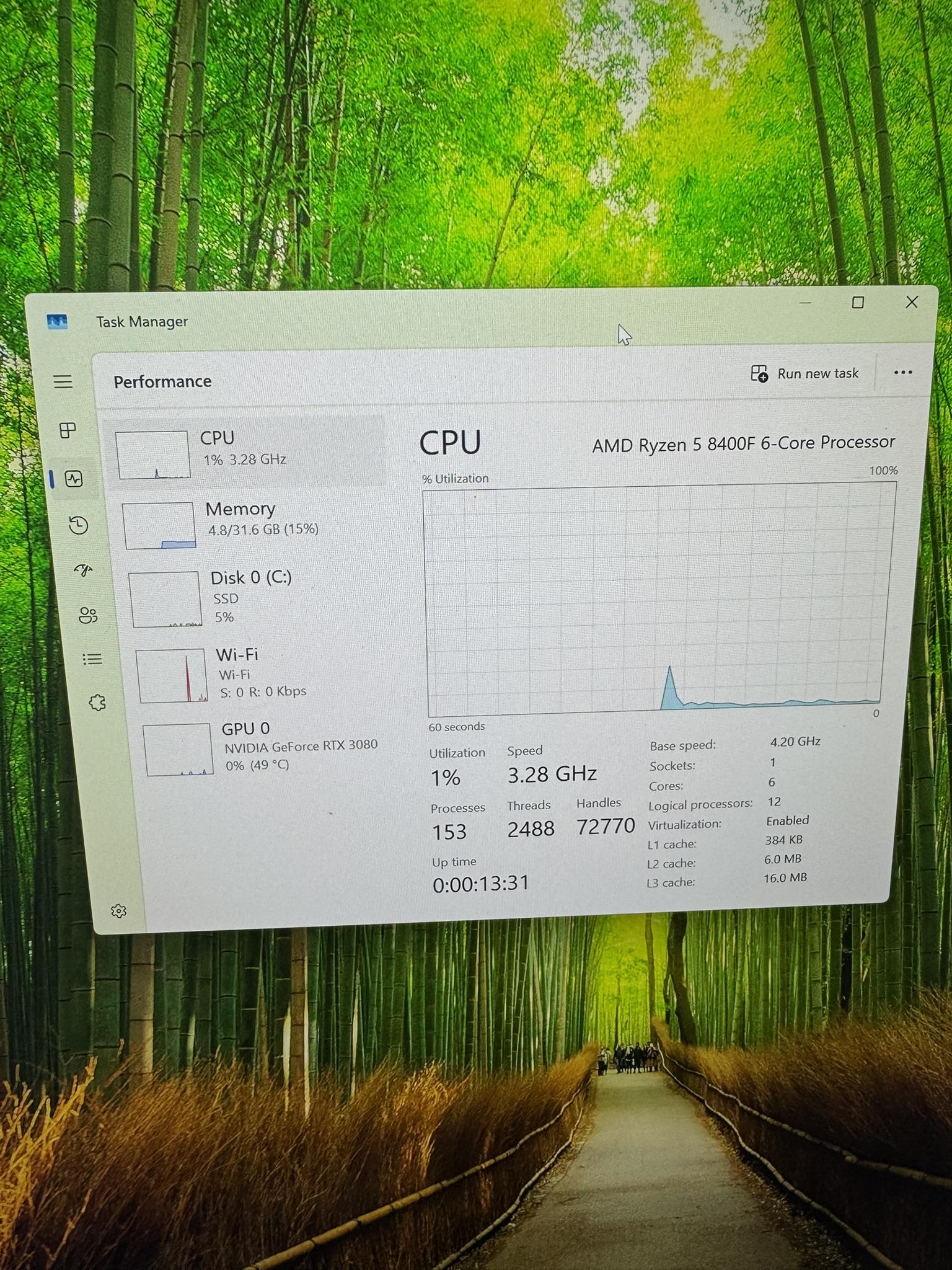Viewport: 952px width, 1270px height.
Task: Click the L3 cache 16.0 MB value
Action: point(785,877)
